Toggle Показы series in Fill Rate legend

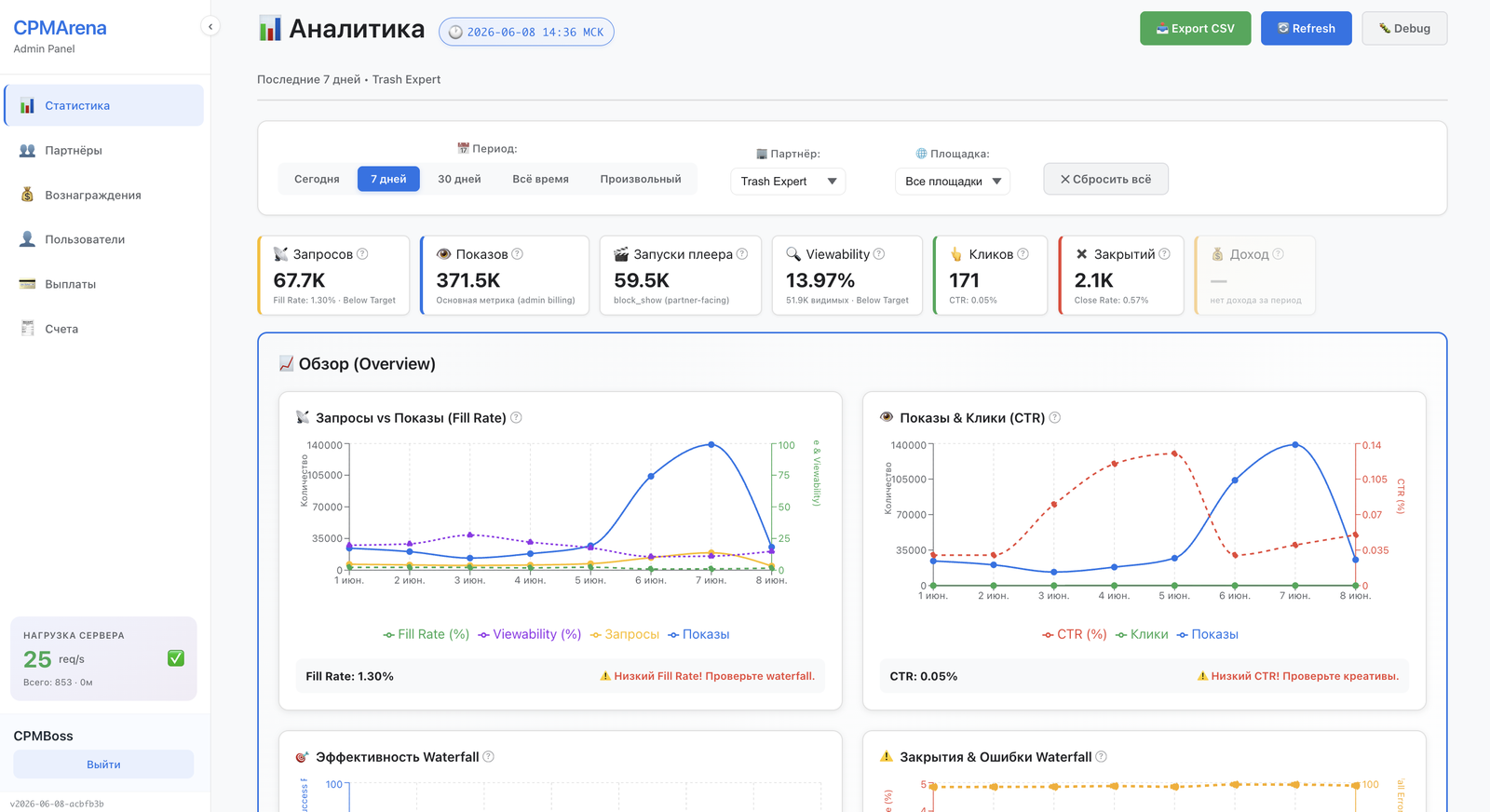698,634
